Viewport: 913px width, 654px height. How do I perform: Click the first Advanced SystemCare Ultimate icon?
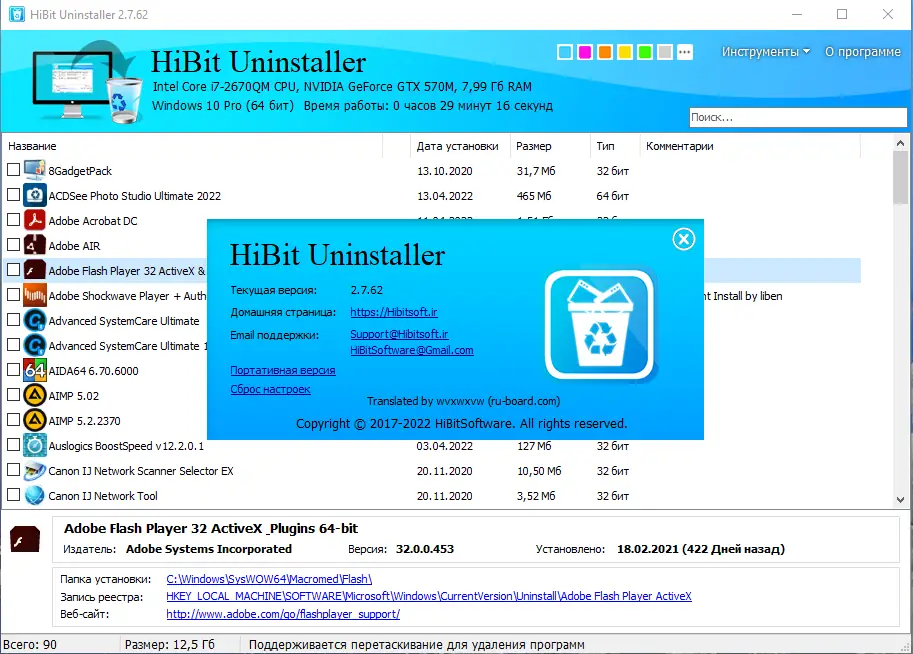pos(35,320)
